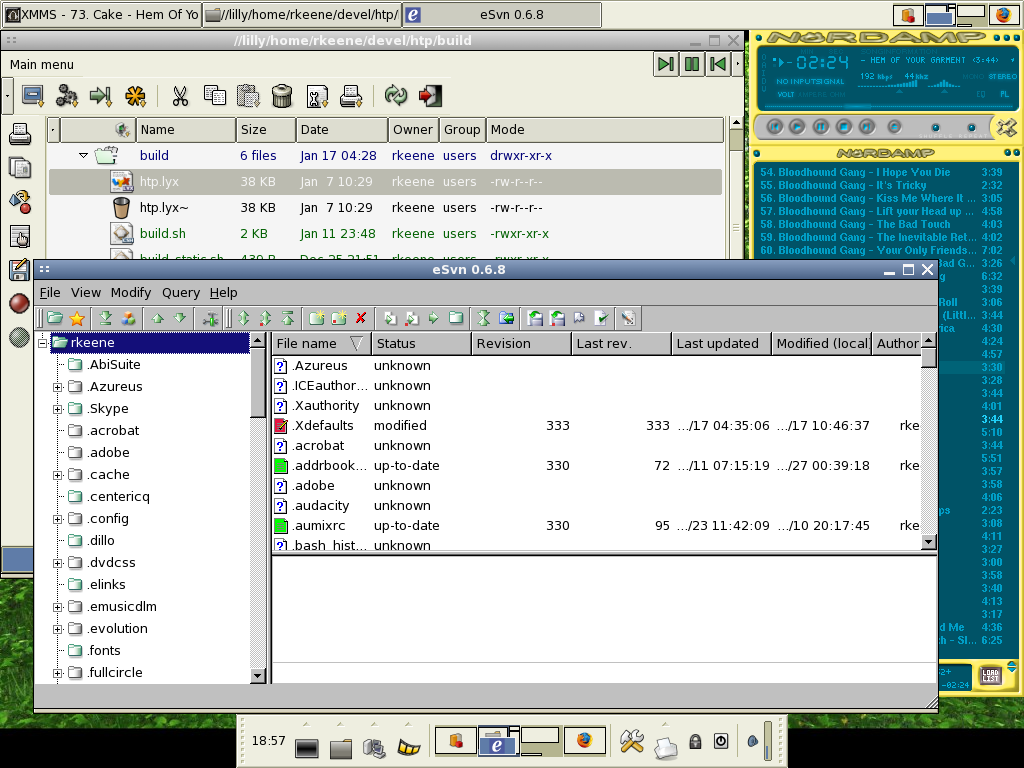Click the scissors cut icon in file manager
1024x768 pixels.
(180, 96)
